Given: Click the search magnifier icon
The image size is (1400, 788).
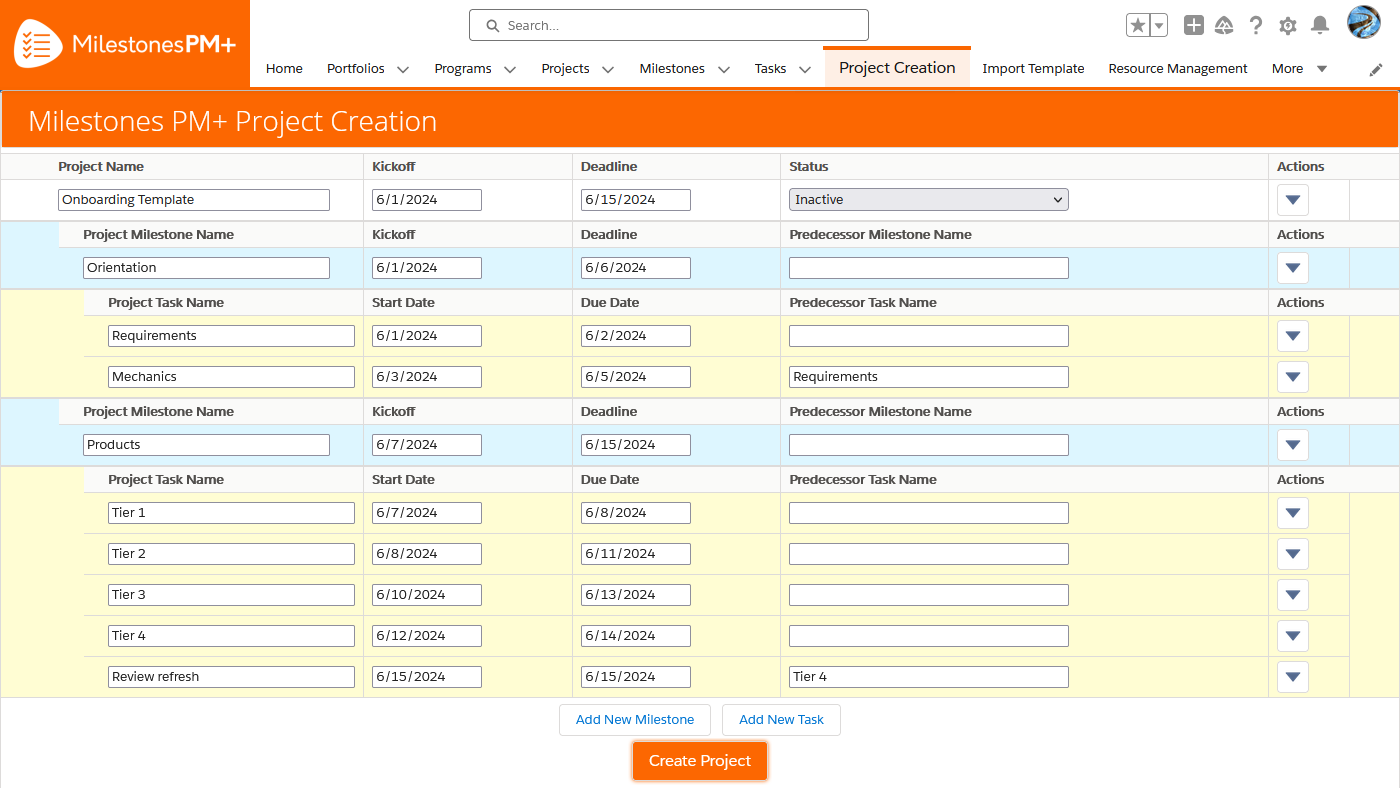Looking at the screenshot, I should (491, 26).
